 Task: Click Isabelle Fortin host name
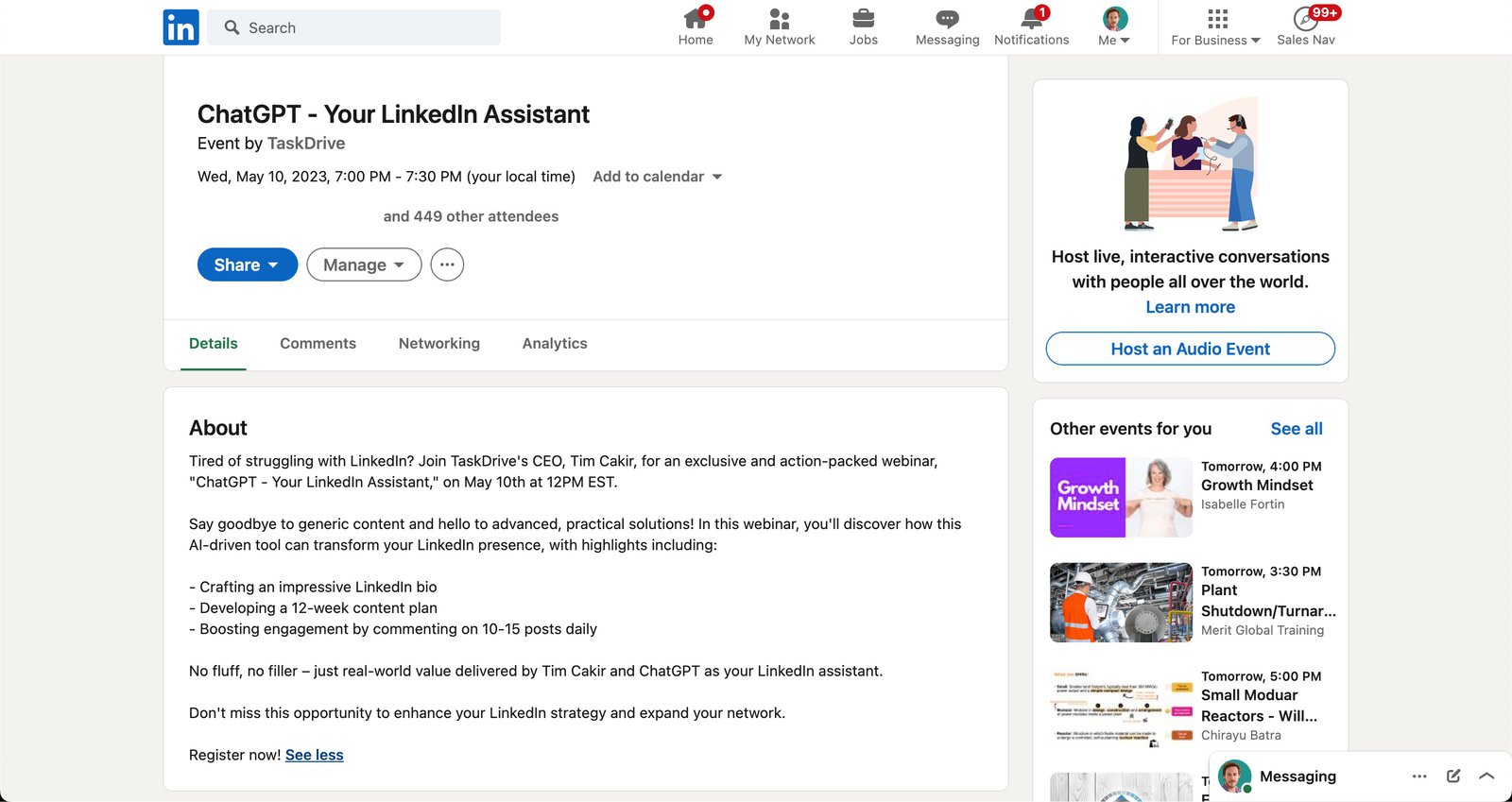1243,504
